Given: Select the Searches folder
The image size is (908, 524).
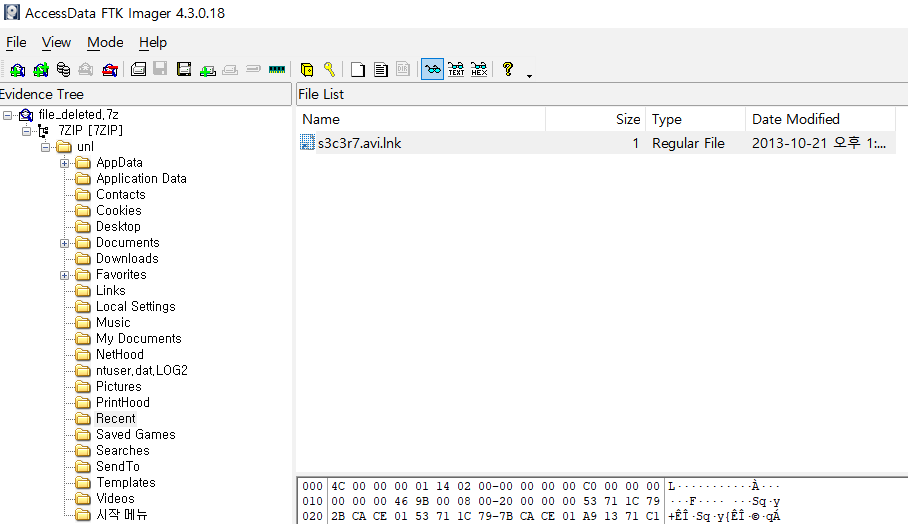Looking at the screenshot, I should 123,450.
